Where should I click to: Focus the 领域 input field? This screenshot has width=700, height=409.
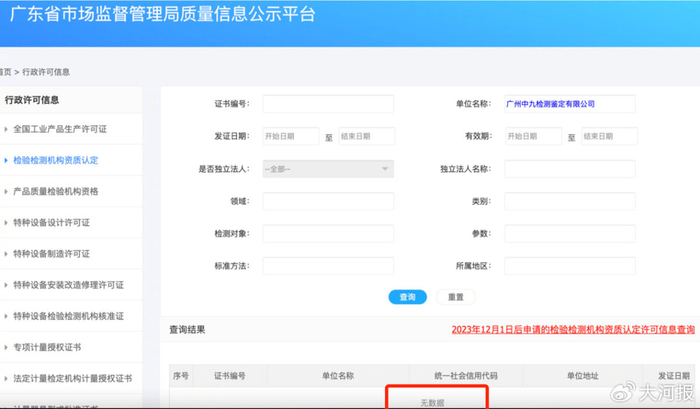tap(328, 201)
